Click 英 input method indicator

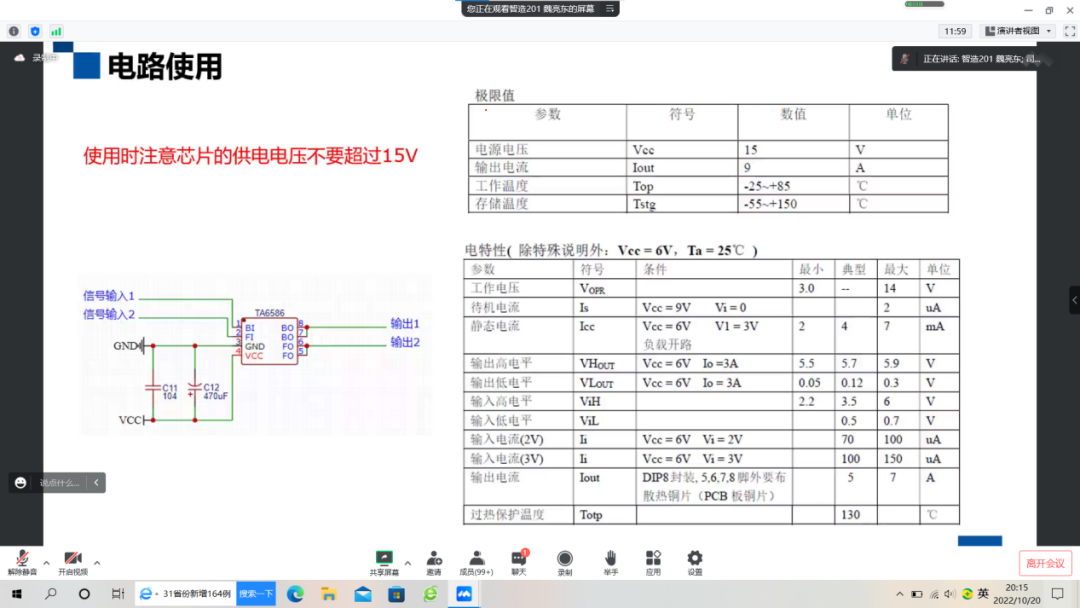[983, 594]
